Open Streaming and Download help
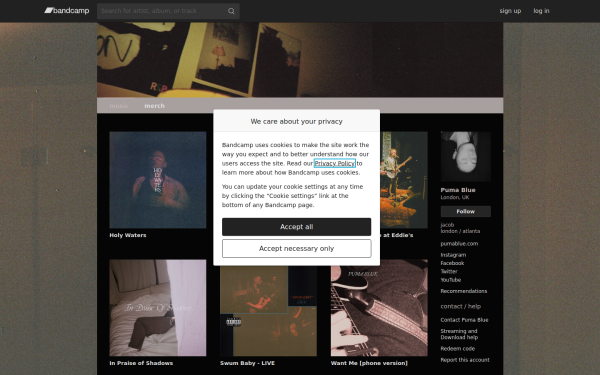This screenshot has height=375, width=600. [459, 334]
